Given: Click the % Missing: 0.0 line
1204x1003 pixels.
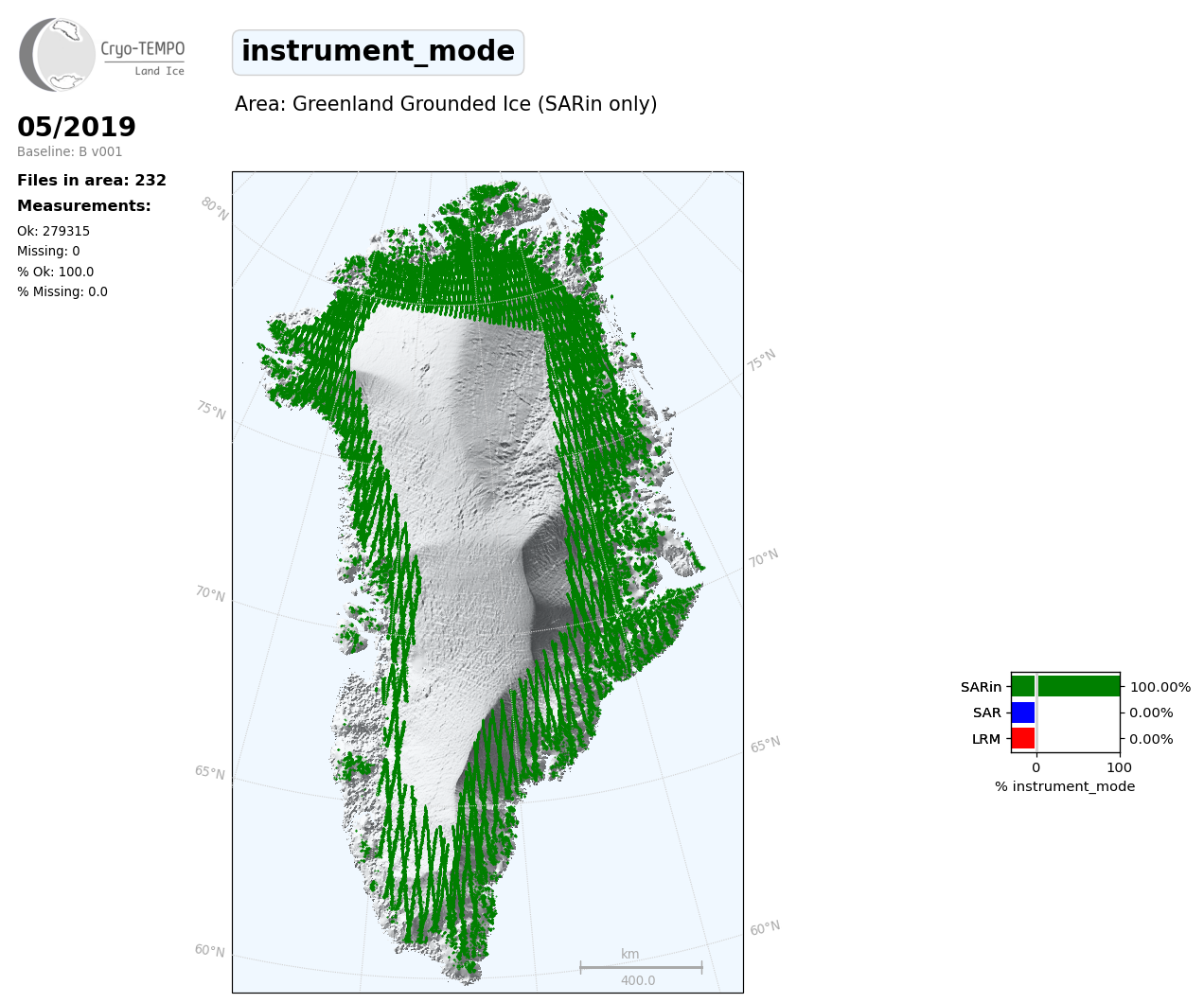Looking at the screenshot, I should (x=62, y=291).
